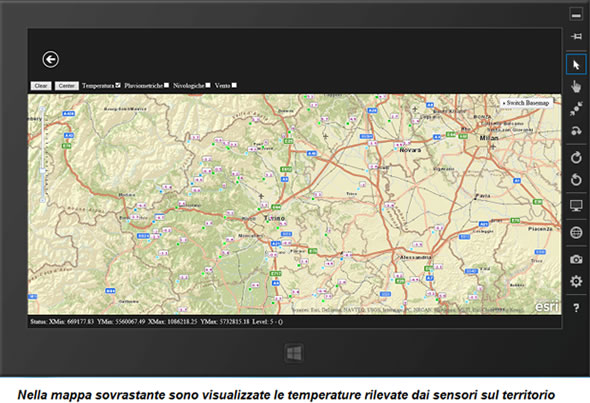Open simulator help question mark
The height and width of the screenshot is (403, 590).
[x=576, y=308]
